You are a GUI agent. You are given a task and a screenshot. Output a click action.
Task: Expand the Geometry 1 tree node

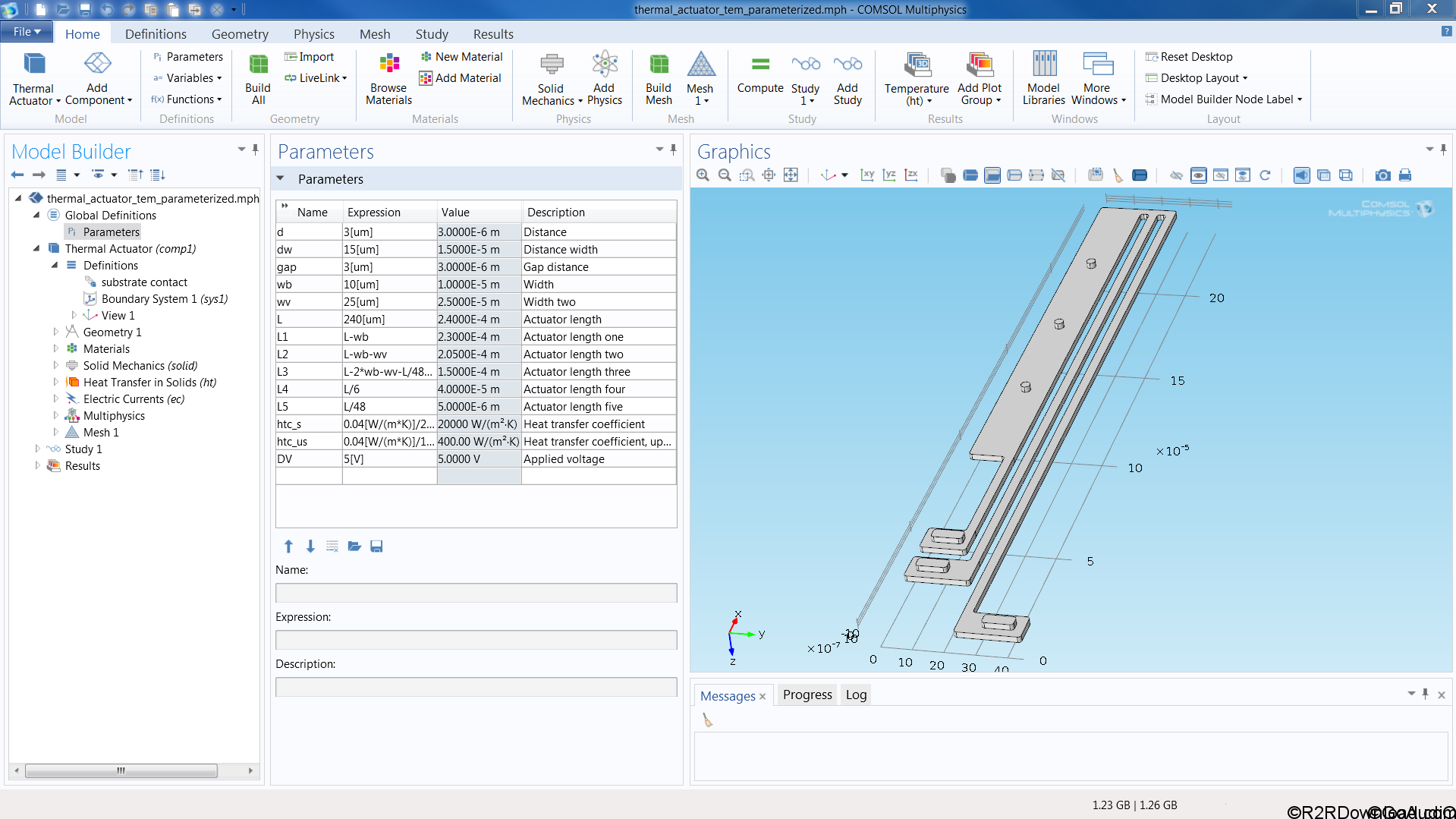pyautogui.click(x=55, y=332)
